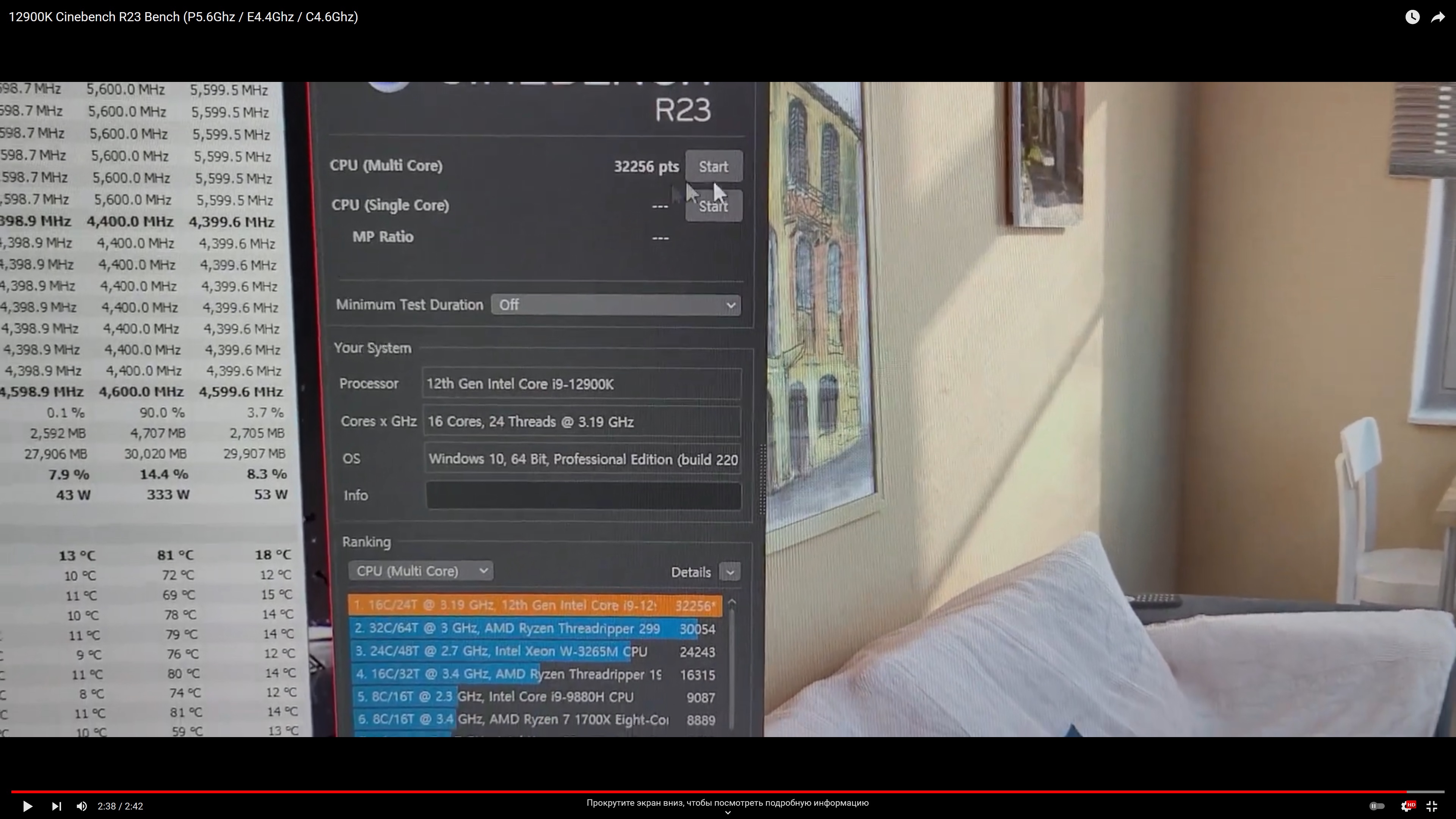Open Minimum Test Duration dropdown
Image resolution: width=1456 pixels, height=819 pixels.
(615, 305)
